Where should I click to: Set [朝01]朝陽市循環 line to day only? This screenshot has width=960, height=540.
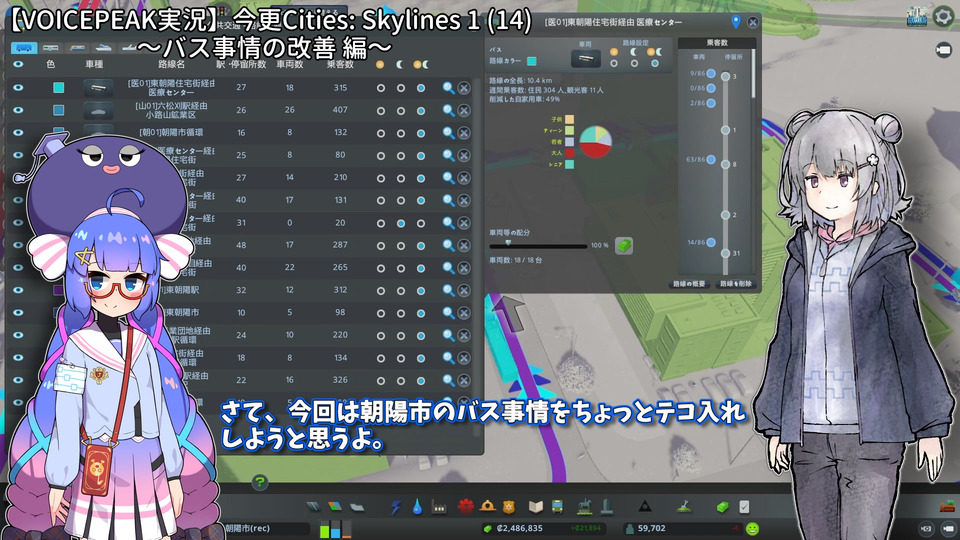381,133
